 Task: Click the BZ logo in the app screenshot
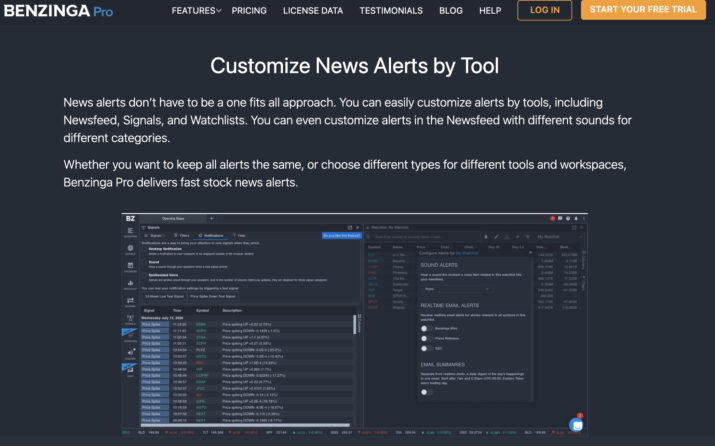tap(130, 218)
